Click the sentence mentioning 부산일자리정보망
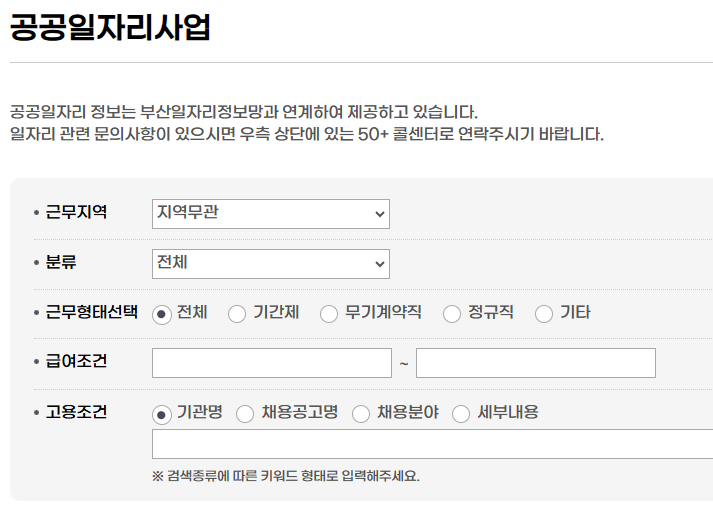The height and width of the screenshot is (513, 713). pyautogui.click(x=244, y=112)
